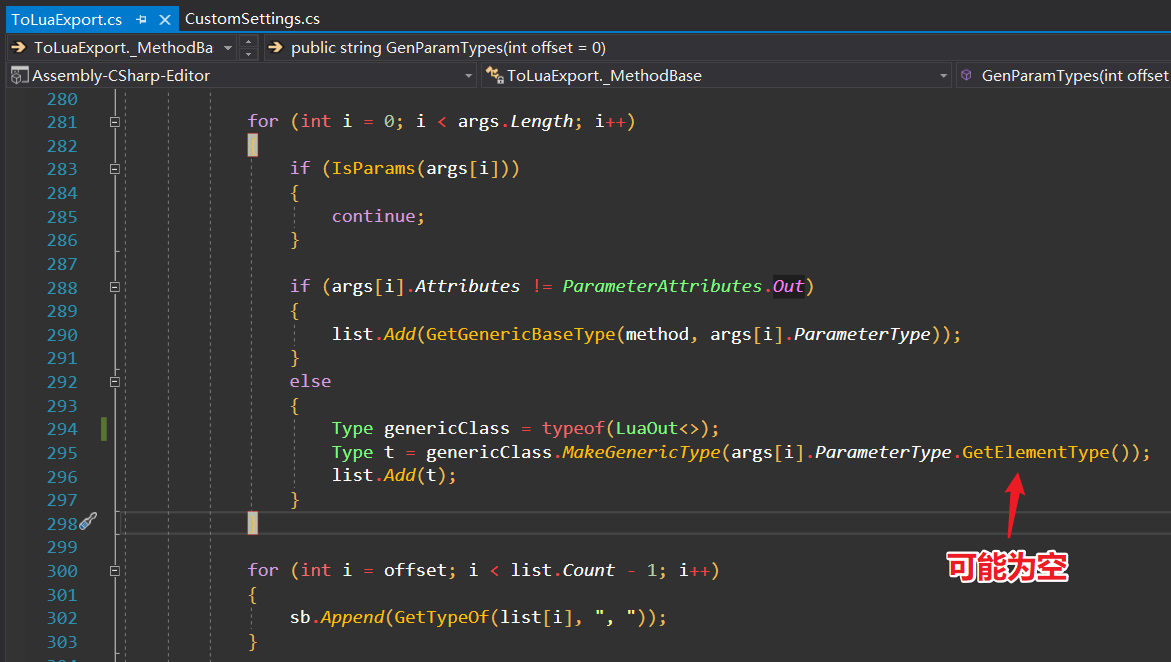This screenshot has height=662, width=1171.
Task: Collapse the Attributes if block at line 288
Action: 115,287
